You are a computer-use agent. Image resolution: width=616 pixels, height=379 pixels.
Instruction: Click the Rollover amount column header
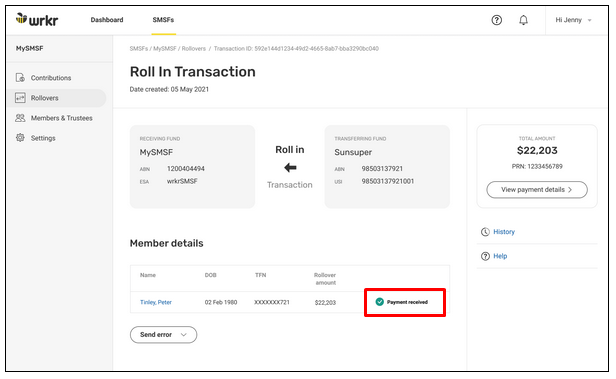tap(325, 279)
